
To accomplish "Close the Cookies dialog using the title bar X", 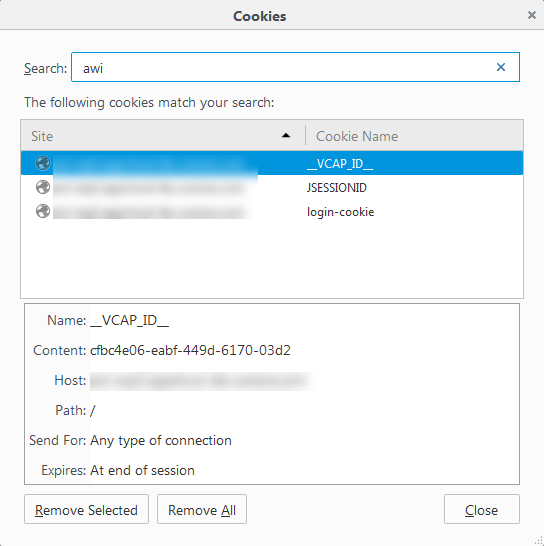I will pos(531,15).
